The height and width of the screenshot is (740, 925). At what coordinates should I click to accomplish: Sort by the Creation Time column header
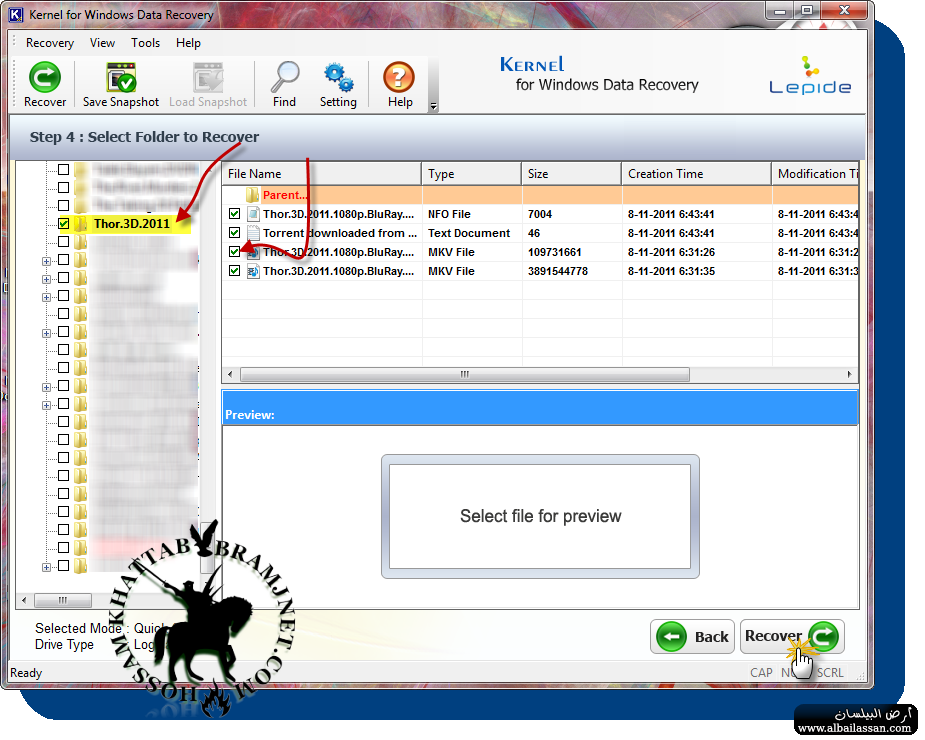click(x=696, y=173)
